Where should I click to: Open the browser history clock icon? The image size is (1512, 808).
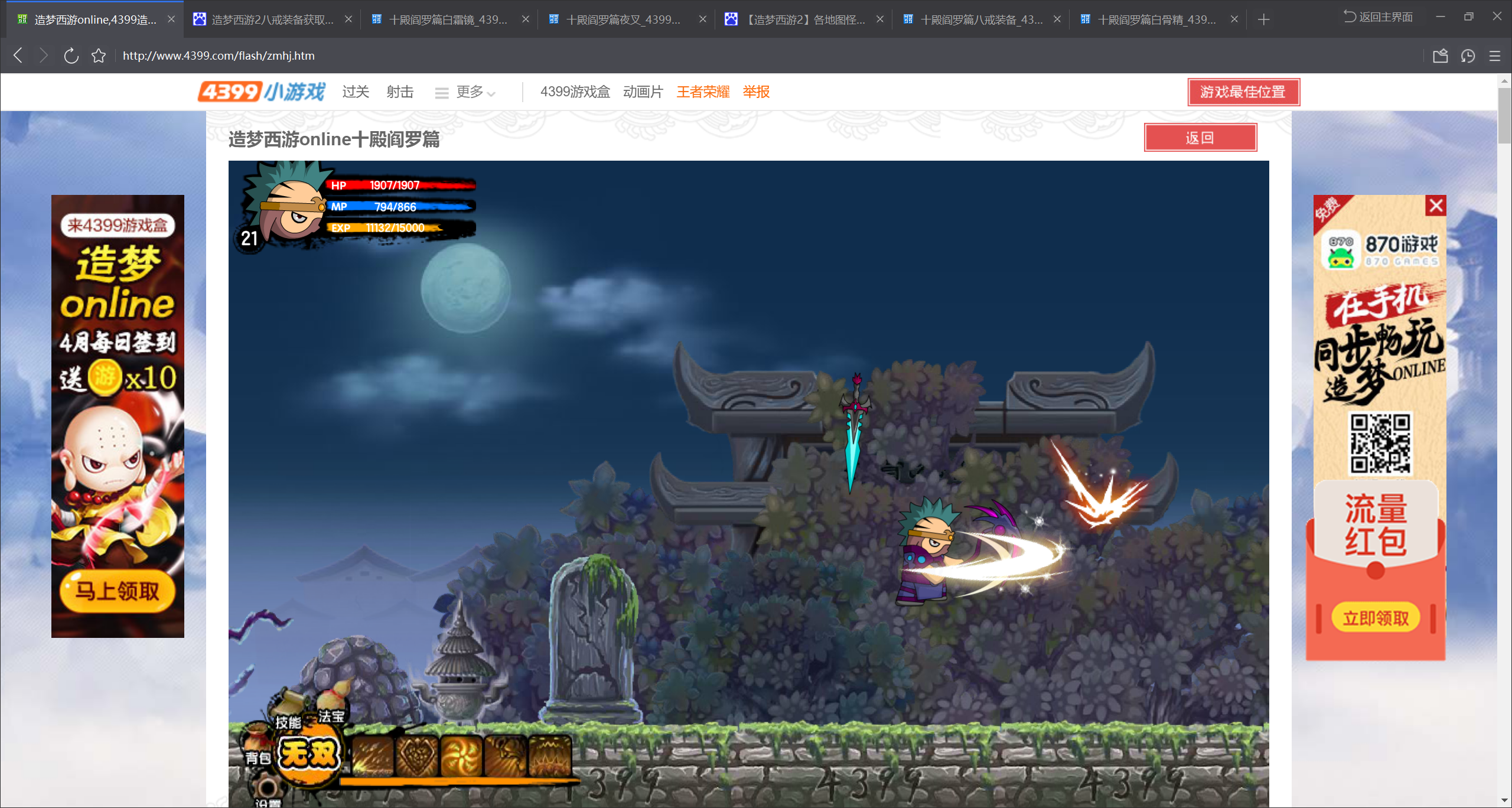[x=1468, y=56]
